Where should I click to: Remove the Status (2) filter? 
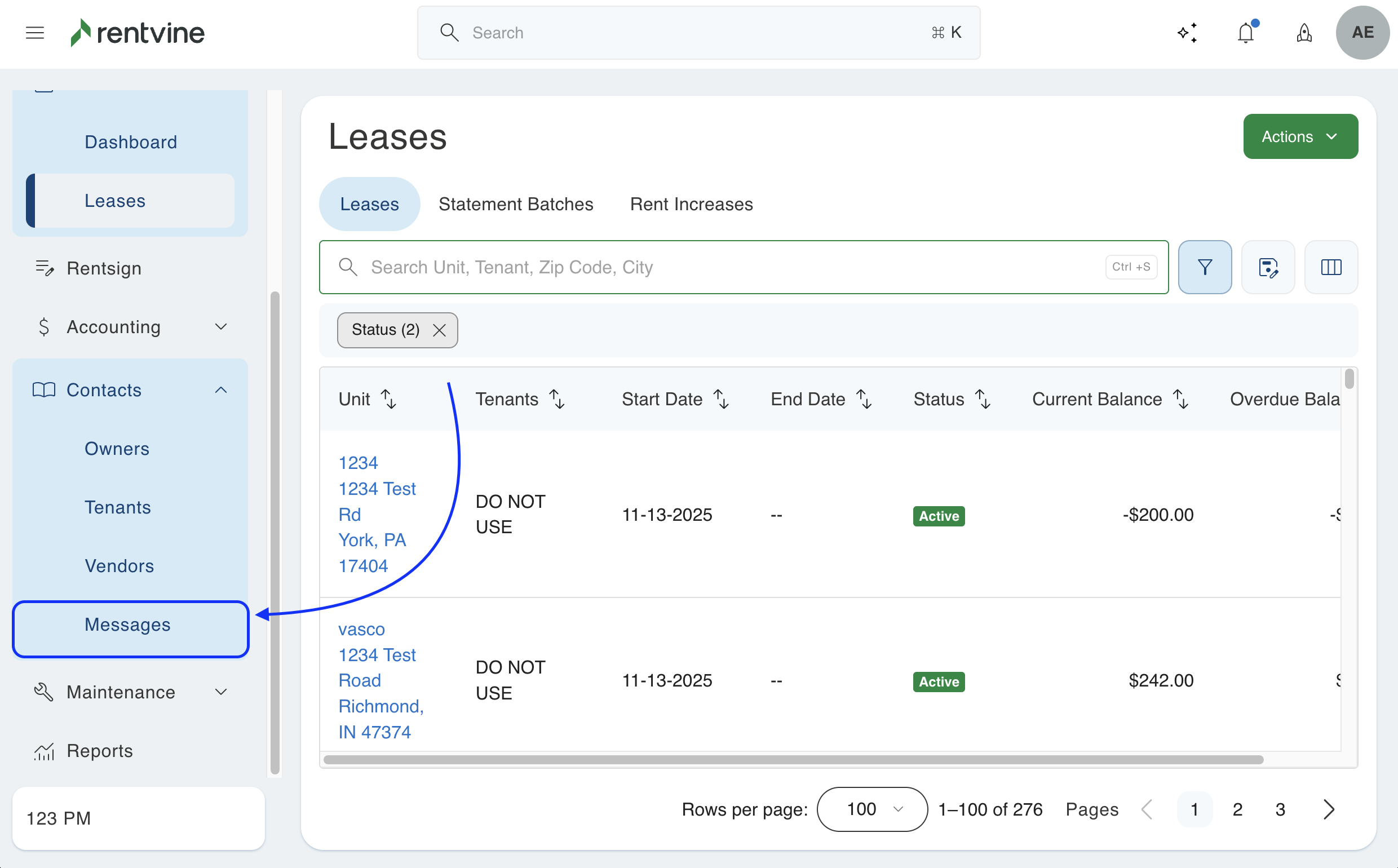[439, 330]
